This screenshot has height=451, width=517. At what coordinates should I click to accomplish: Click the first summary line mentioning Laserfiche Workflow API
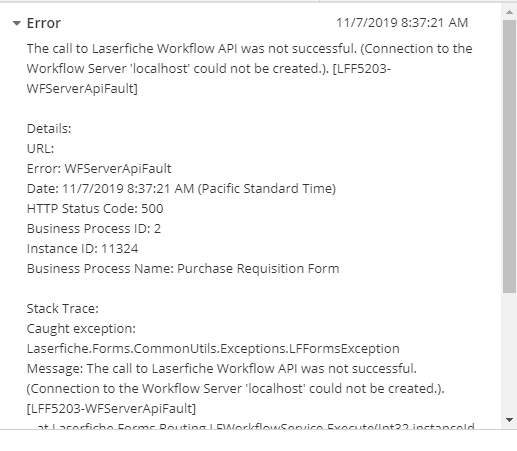pyautogui.click(x=249, y=49)
